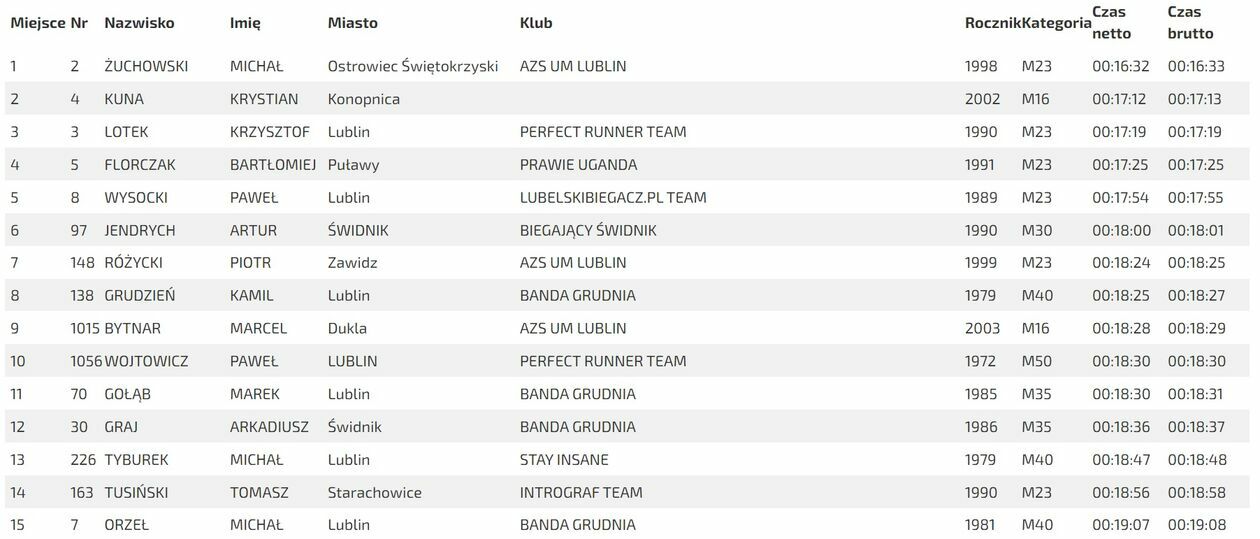Click the Miejsce column header
This screenshot has height=539, width=1260.
point(37,22)
